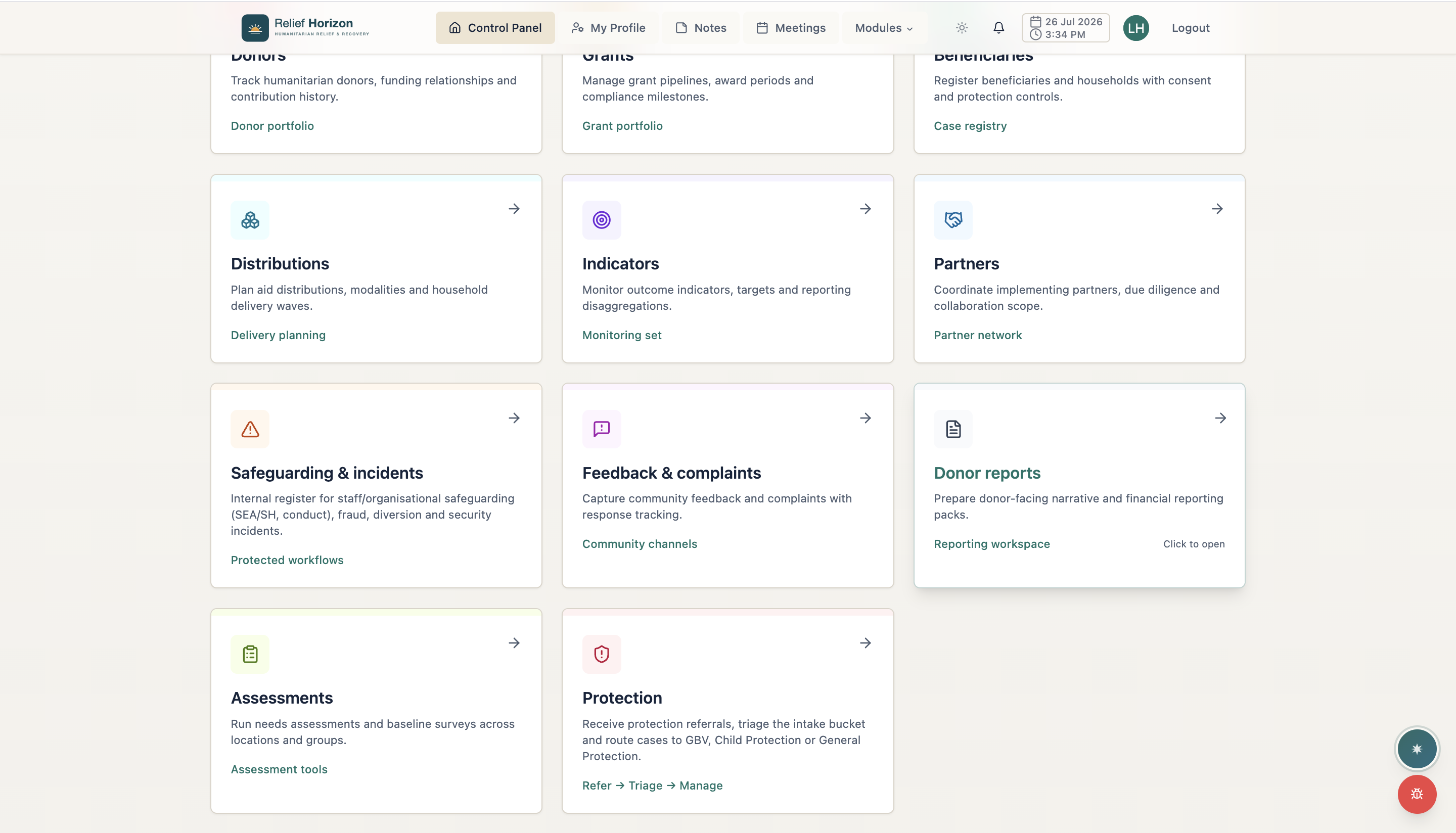This screenshot has height=833, width=1456.
Task: Open the Feedback & complaints heading
Action: [671, 473]
